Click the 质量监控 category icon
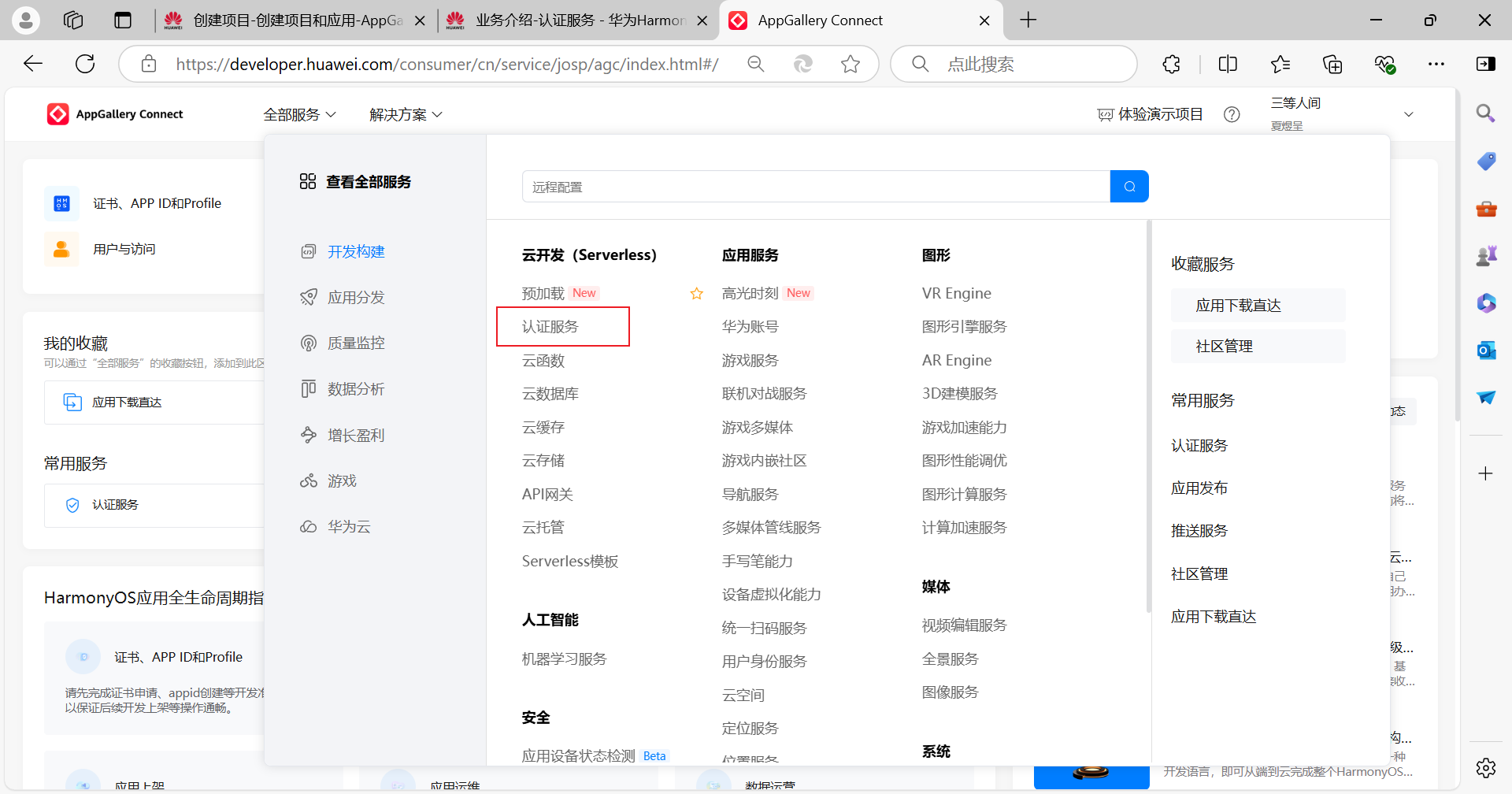The width and height of the screenshot is (1512, 794). coord(309,343)
